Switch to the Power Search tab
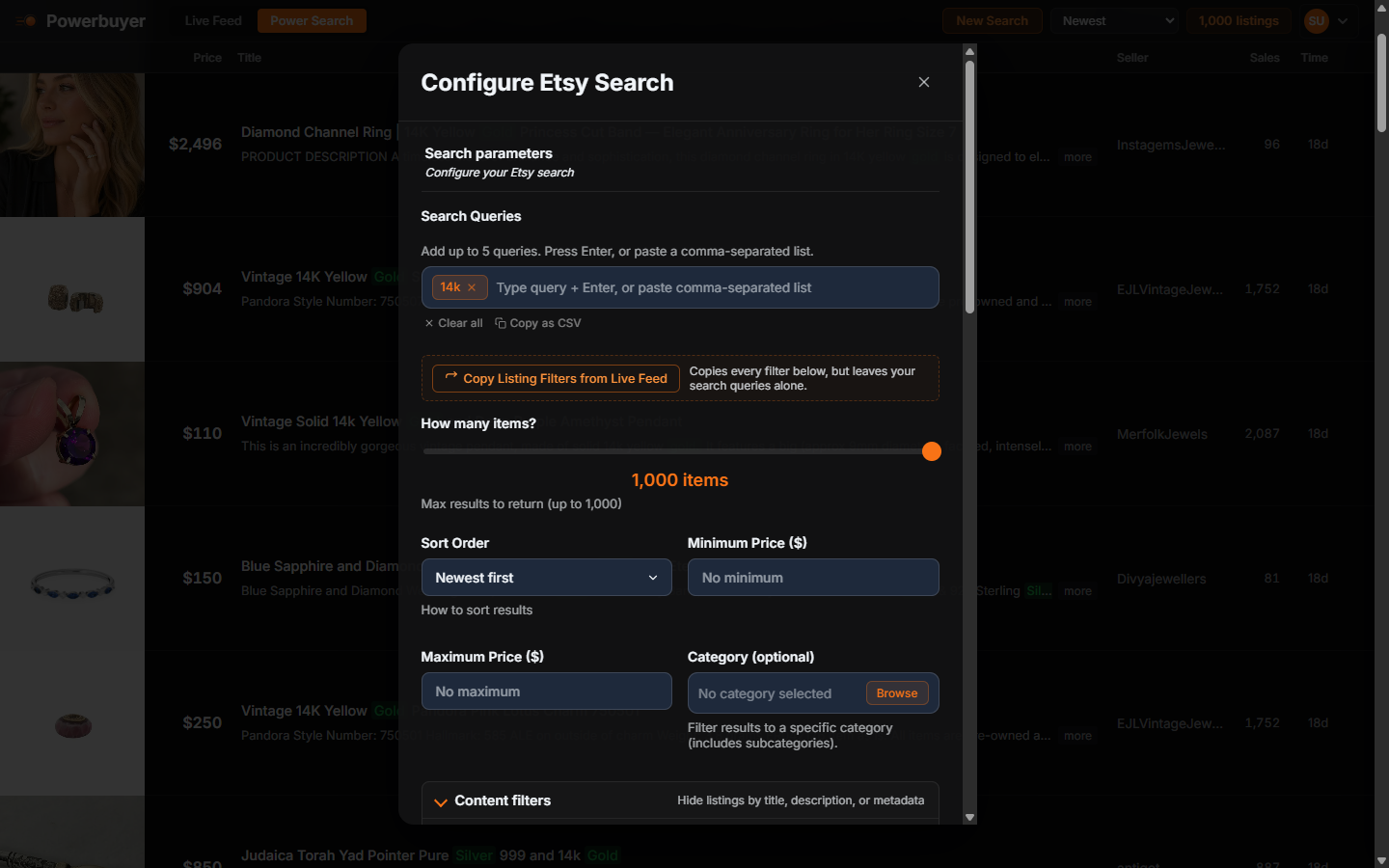This screenshot has width=1389, height=868. (312, 20)
